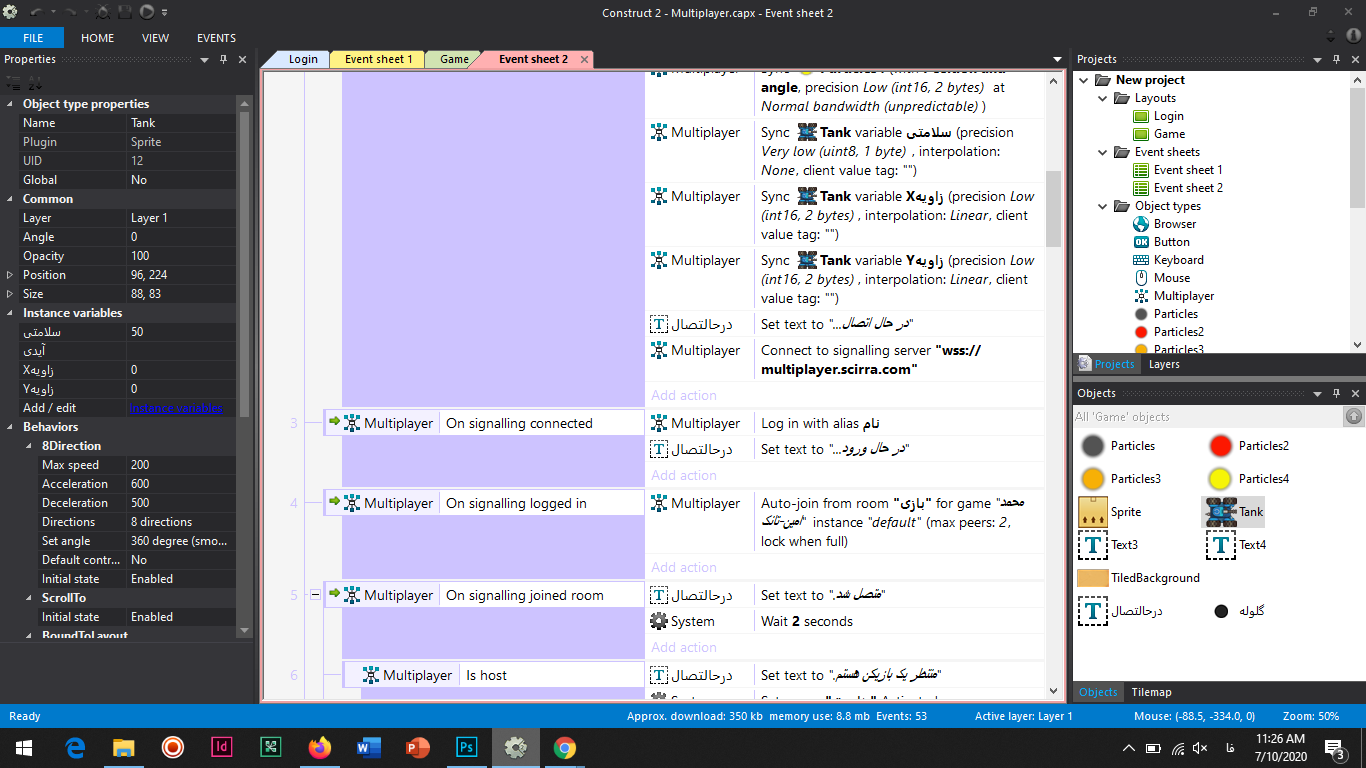Pin the Properties panel with the pushpin
The width and height of the screenshot is (1366, 768).
point(223,59)
